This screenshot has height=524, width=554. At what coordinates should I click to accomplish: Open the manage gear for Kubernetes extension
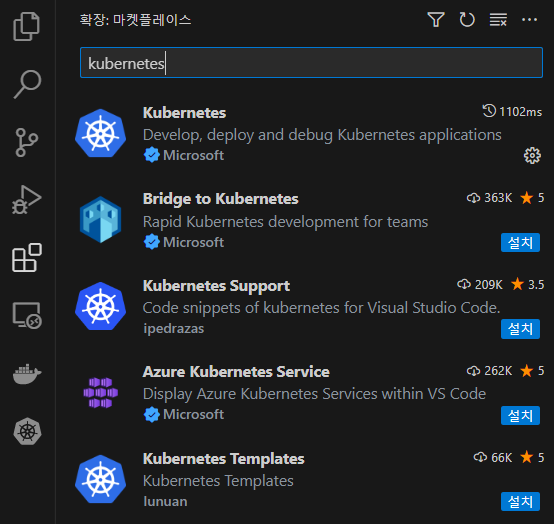tap(532, 155)
